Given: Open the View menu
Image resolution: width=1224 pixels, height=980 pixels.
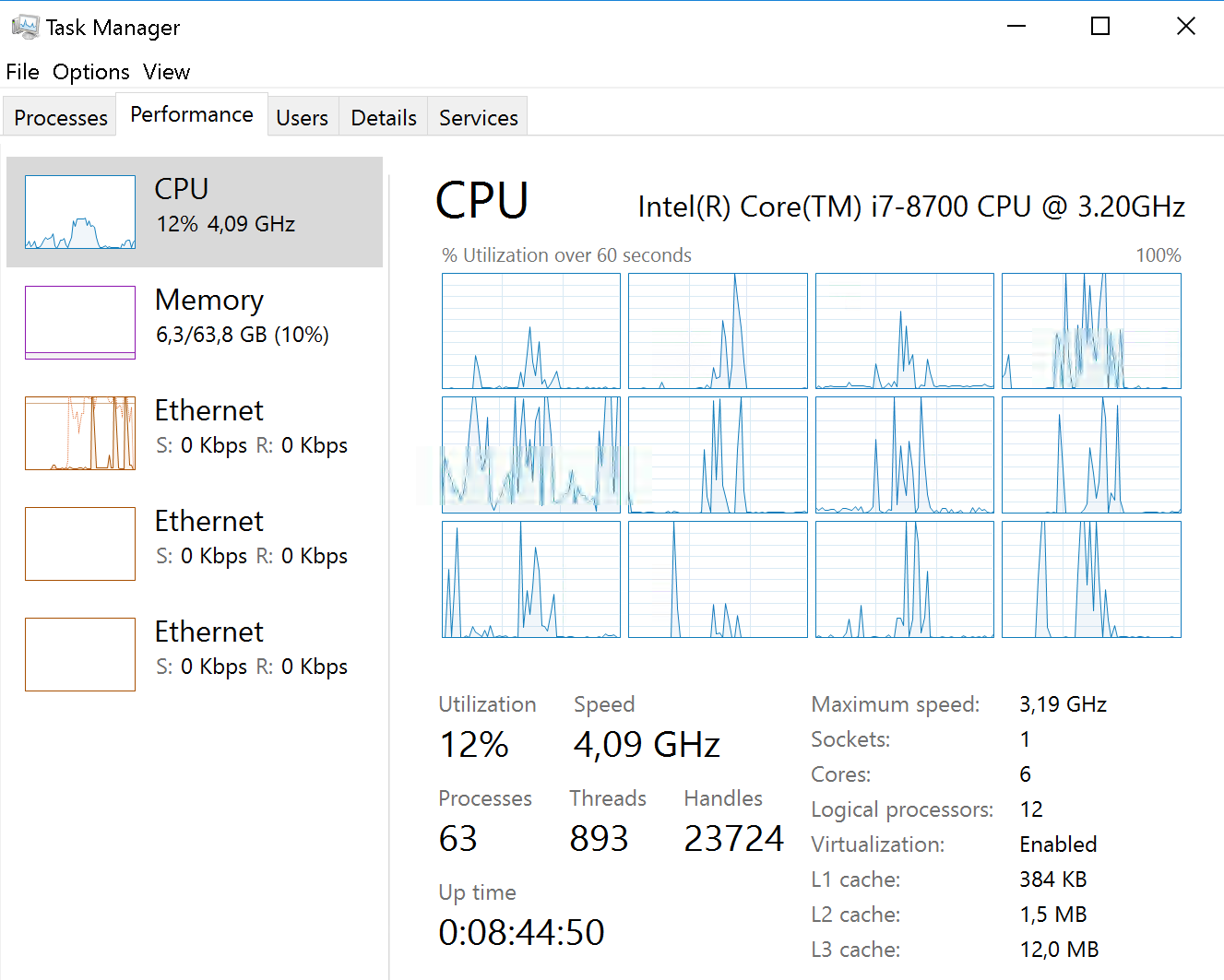Looking at the screenshot, I should [x=166, y=72].
